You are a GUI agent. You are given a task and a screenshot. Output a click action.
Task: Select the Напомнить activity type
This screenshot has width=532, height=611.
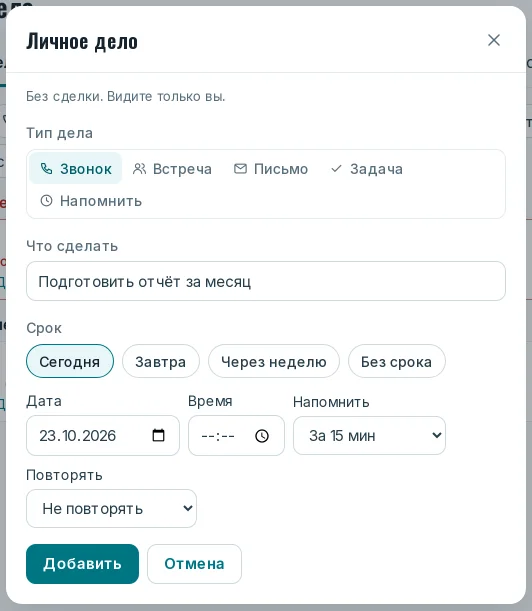point(91,201)
